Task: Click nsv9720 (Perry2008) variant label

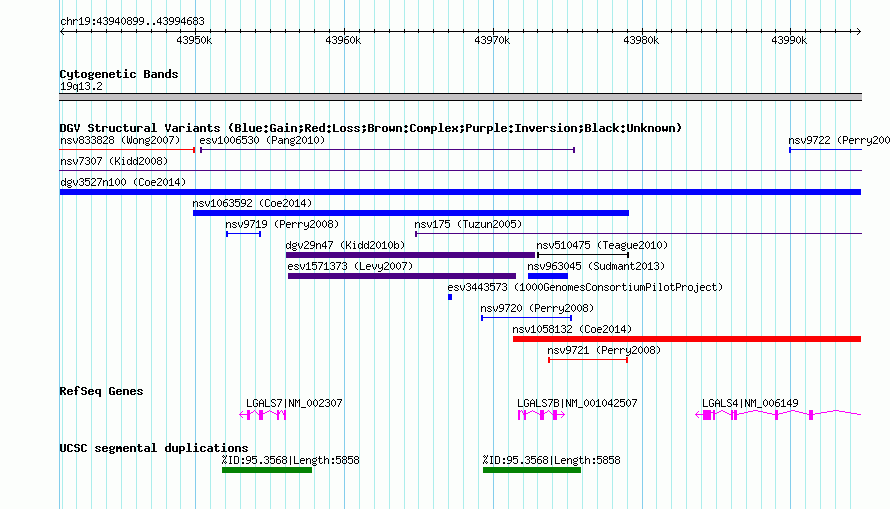Action: point(537,308)
